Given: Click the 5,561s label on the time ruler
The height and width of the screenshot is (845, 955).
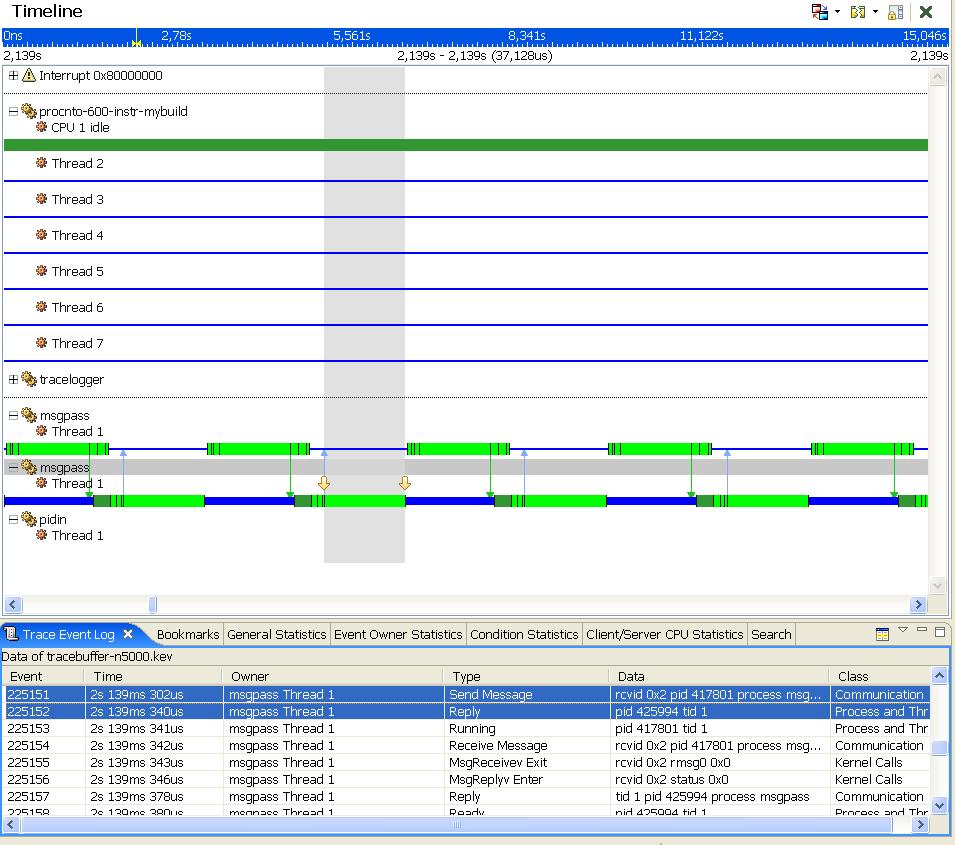Looking at the screenshot, I should pyautogui.click(x=351, y=35).
